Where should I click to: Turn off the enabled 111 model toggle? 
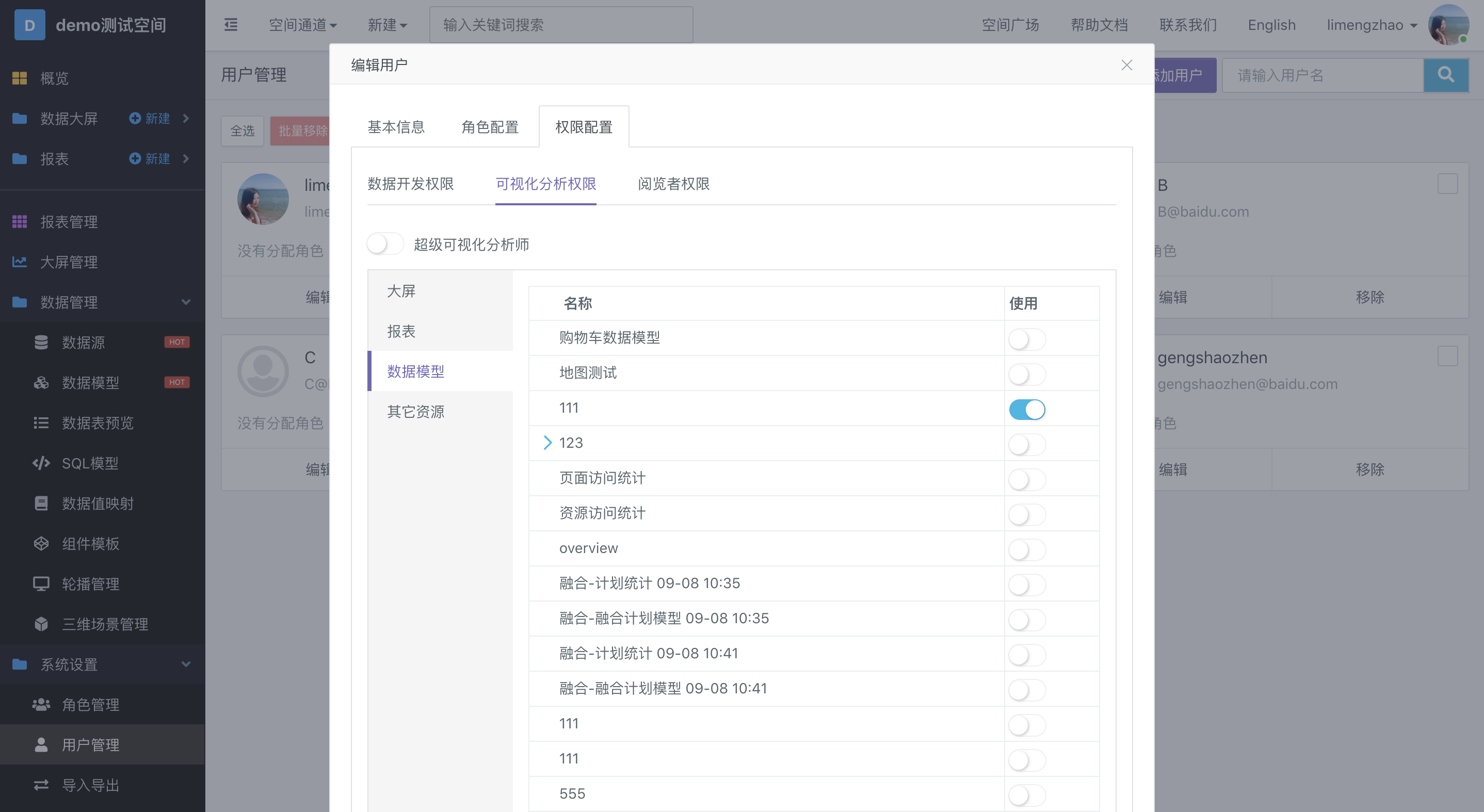pos(1027,410)
